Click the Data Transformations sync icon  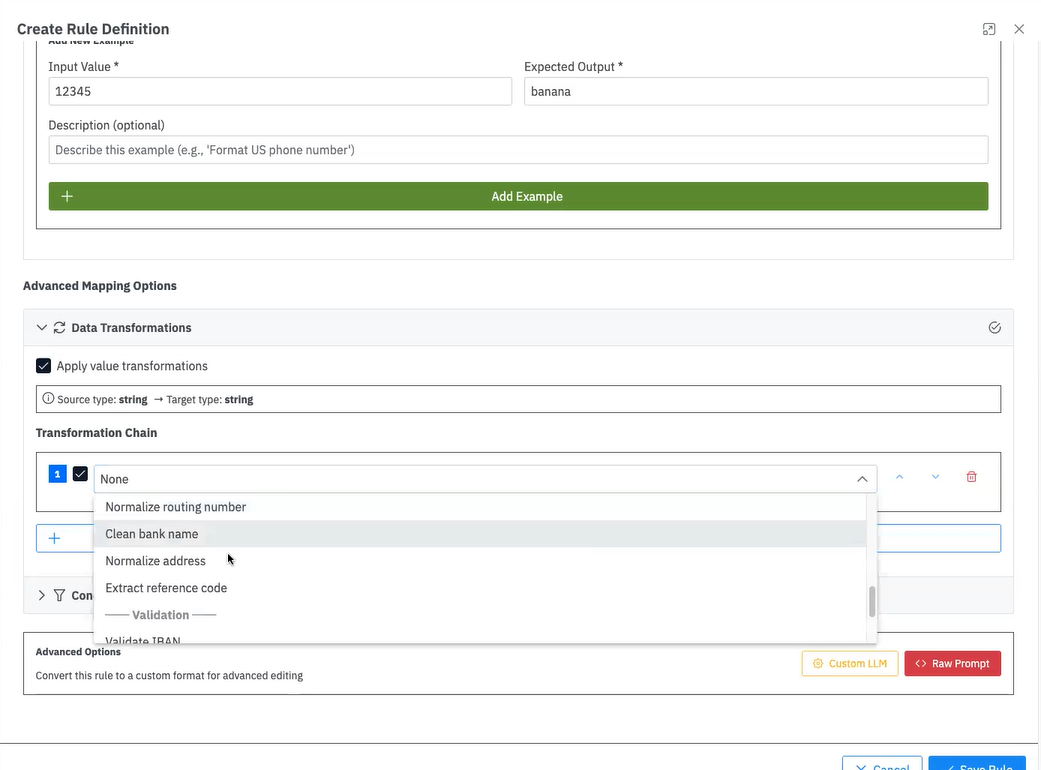[x=59, y=327]
